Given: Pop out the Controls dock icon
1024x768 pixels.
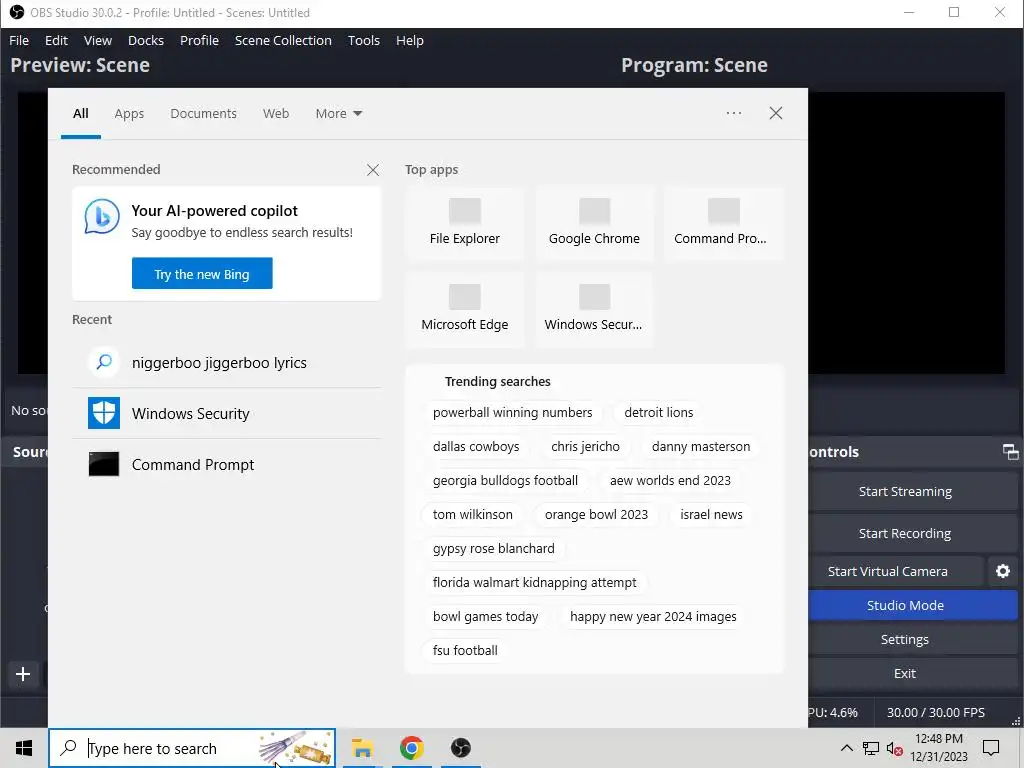Looking at the screenshot, I should click(x=1010, y=452).
